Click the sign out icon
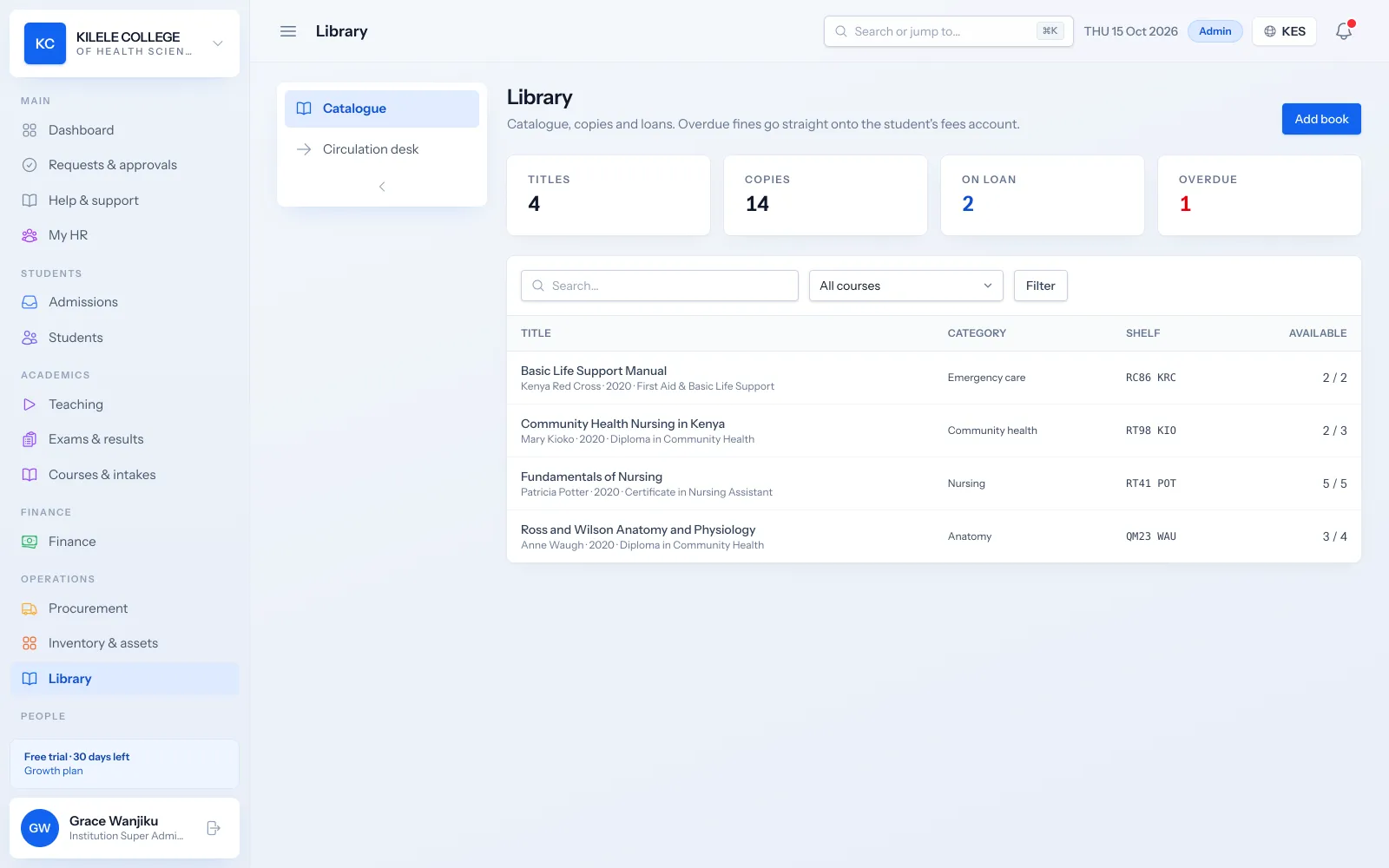 click(x=214, y=828)
